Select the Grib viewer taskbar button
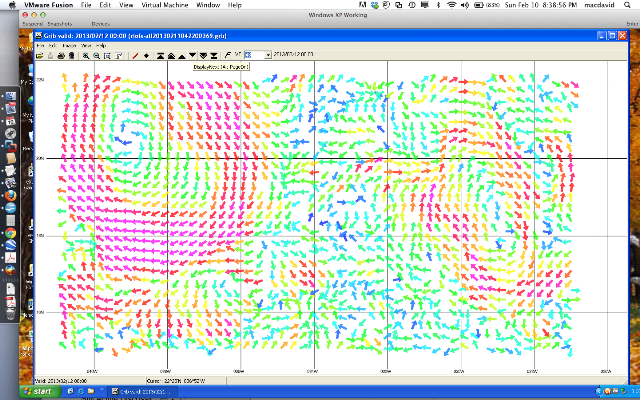Image resolution: width=640 pixels, height=400 pixels. tap(143, 391)
